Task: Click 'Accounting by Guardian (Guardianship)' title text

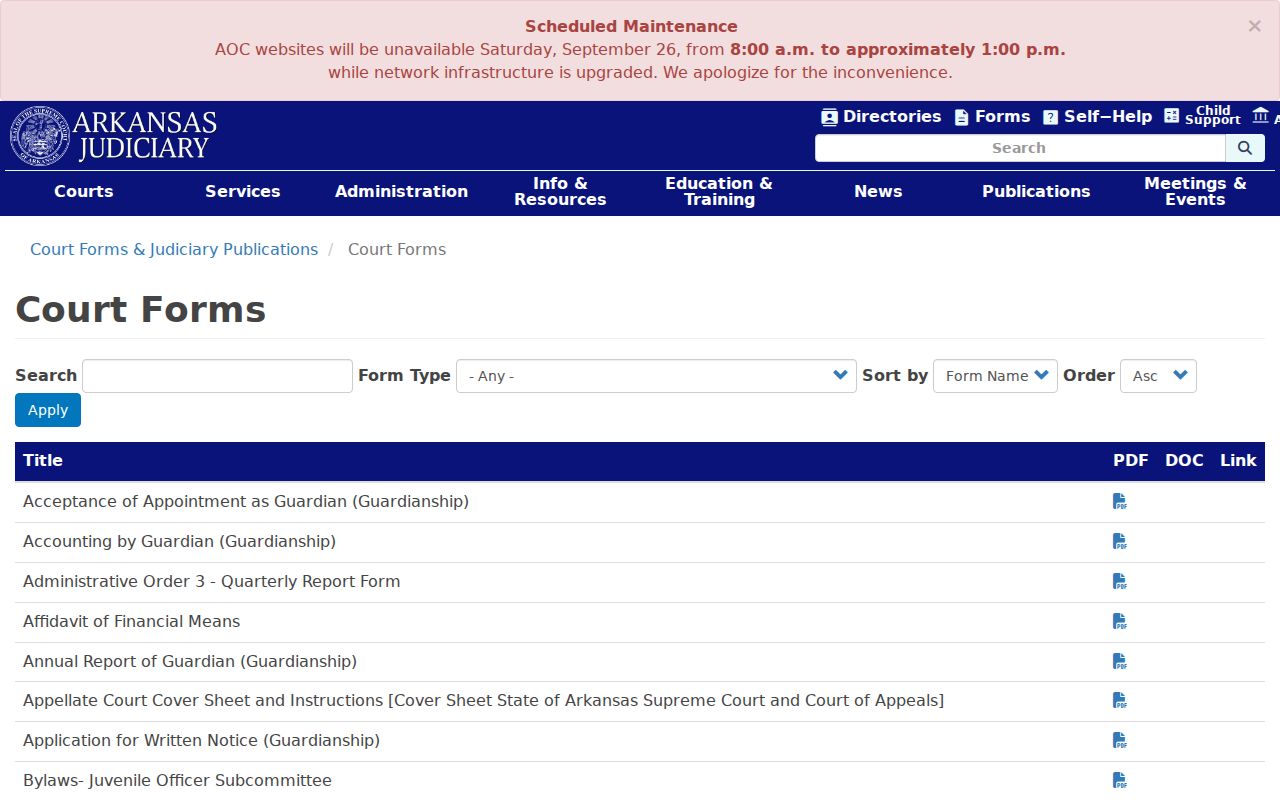Action: (x=179, y=541)
